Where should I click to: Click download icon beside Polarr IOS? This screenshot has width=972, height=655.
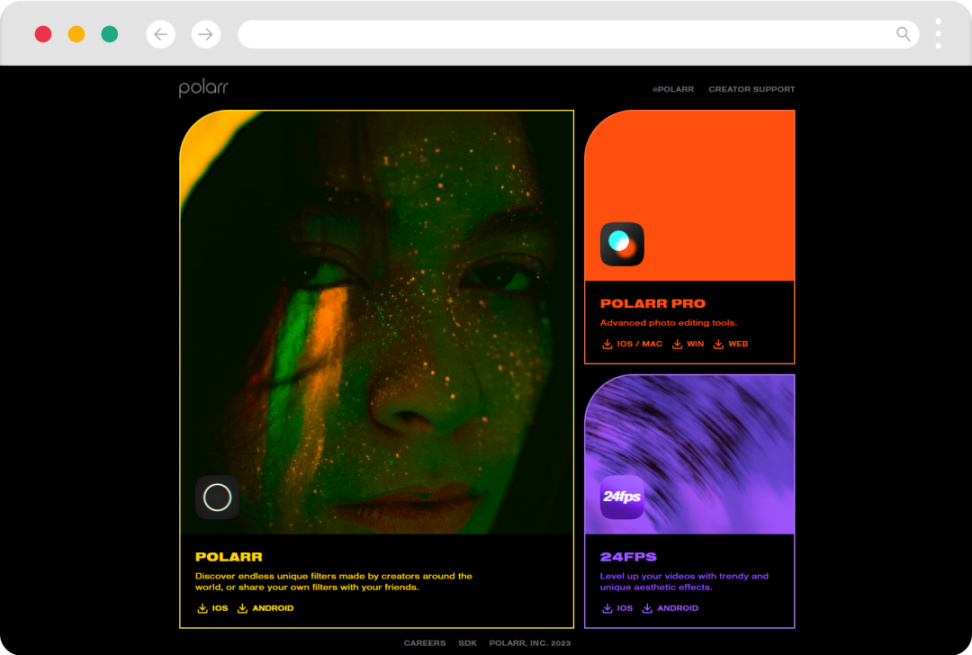click(x=202, y=609)
